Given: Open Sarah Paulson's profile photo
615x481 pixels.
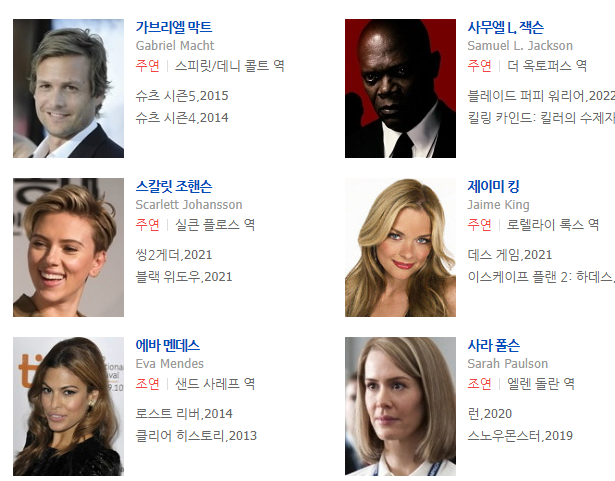Looking at the screenshot, I should click(400, 406).
